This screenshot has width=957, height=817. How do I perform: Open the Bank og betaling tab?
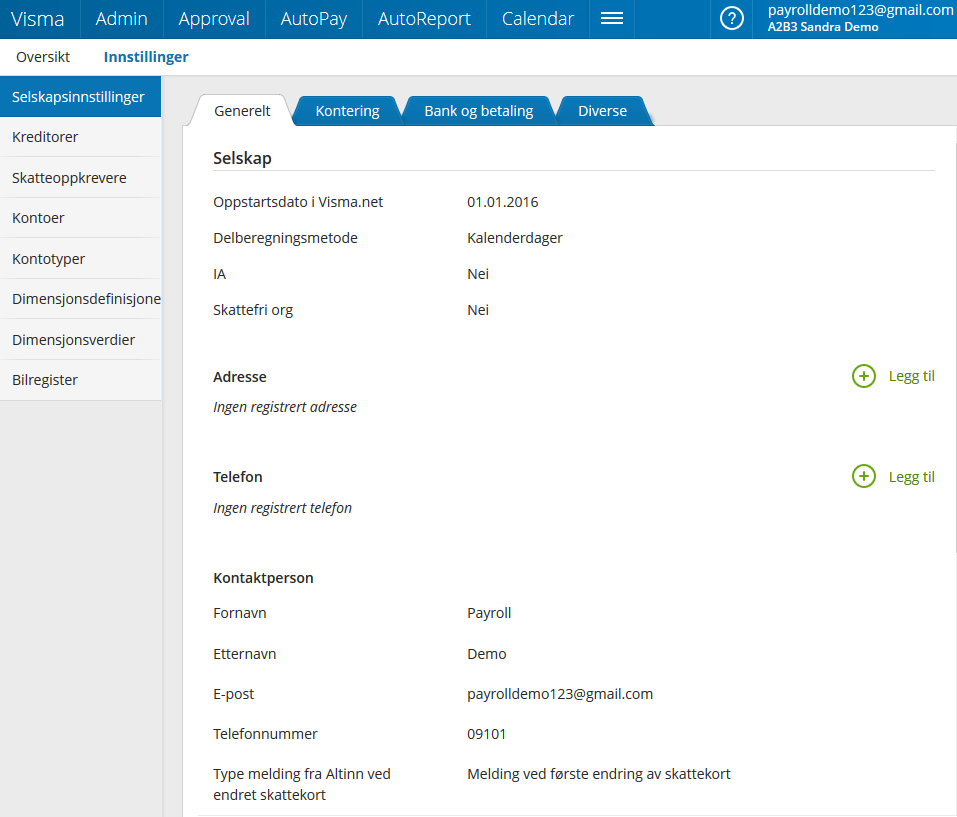point(478,111)
